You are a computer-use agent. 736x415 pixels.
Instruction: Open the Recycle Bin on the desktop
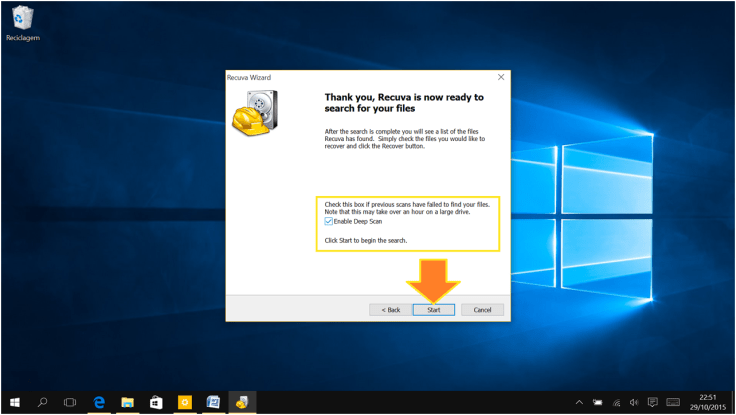coord(21,18)
